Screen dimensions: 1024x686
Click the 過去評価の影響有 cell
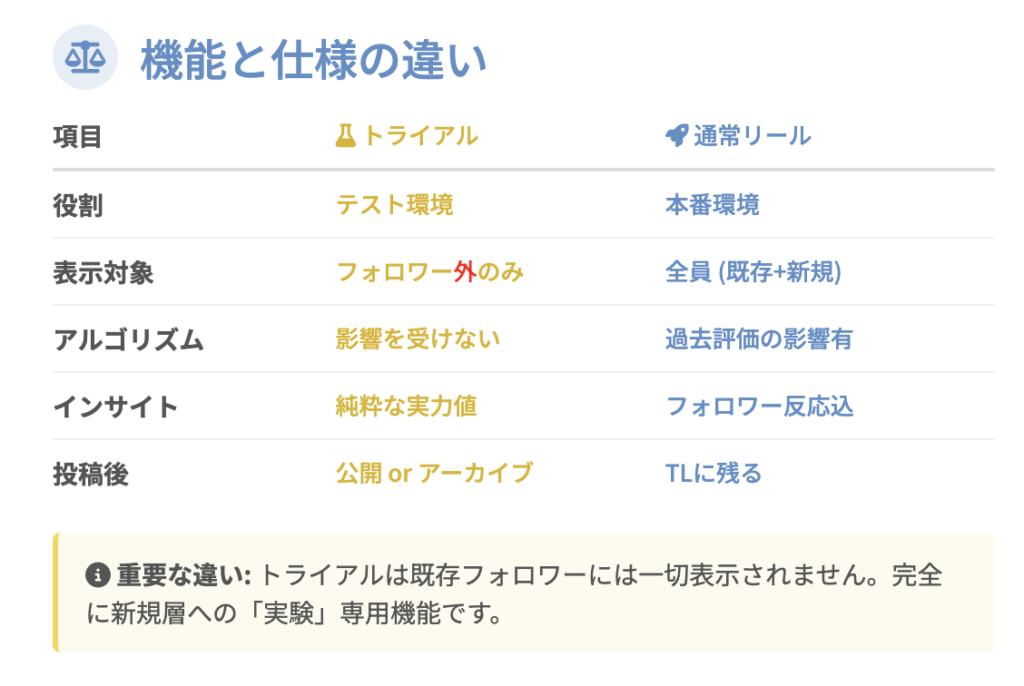click(x=759, y=339)
